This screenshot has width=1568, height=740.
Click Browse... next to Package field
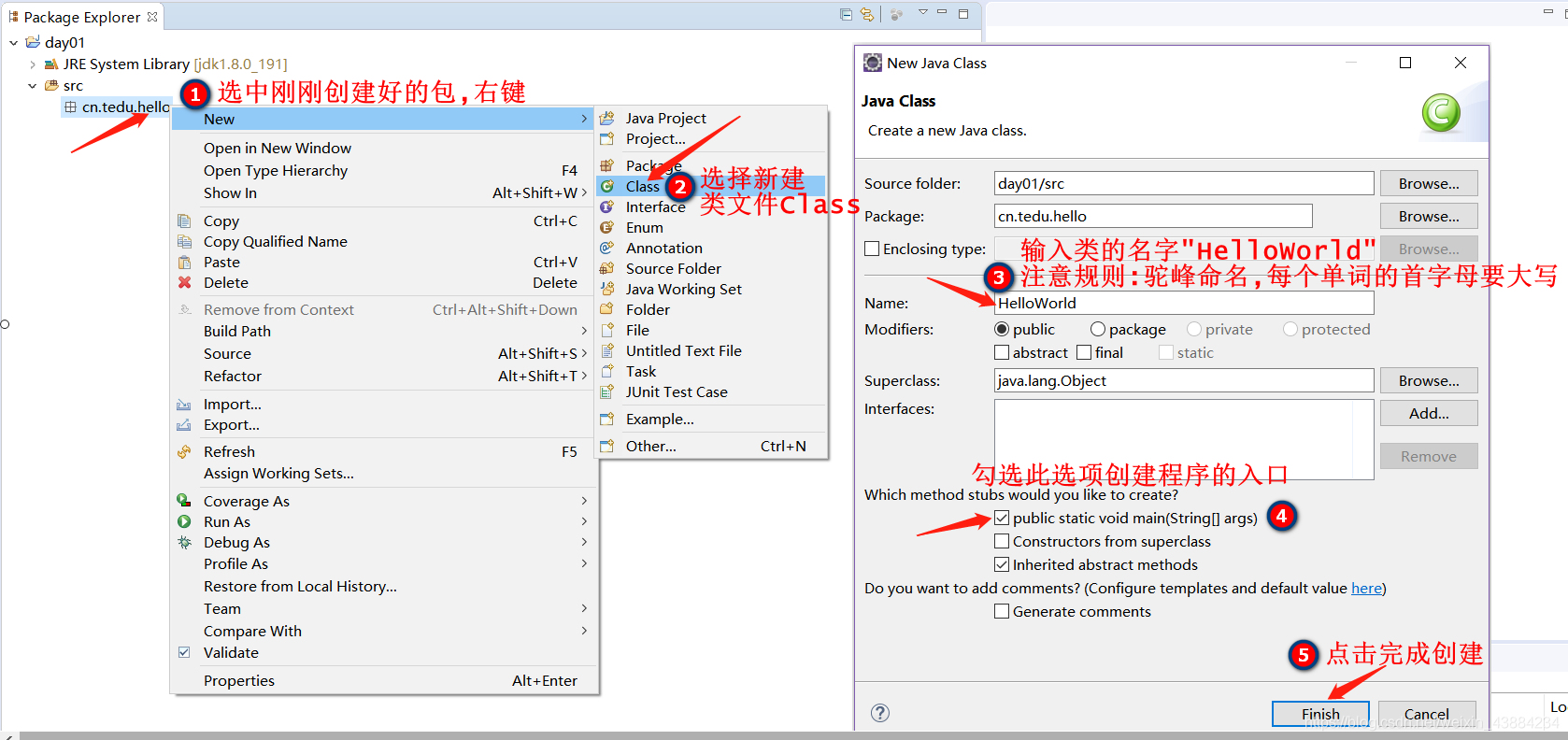pos(1429,216)
